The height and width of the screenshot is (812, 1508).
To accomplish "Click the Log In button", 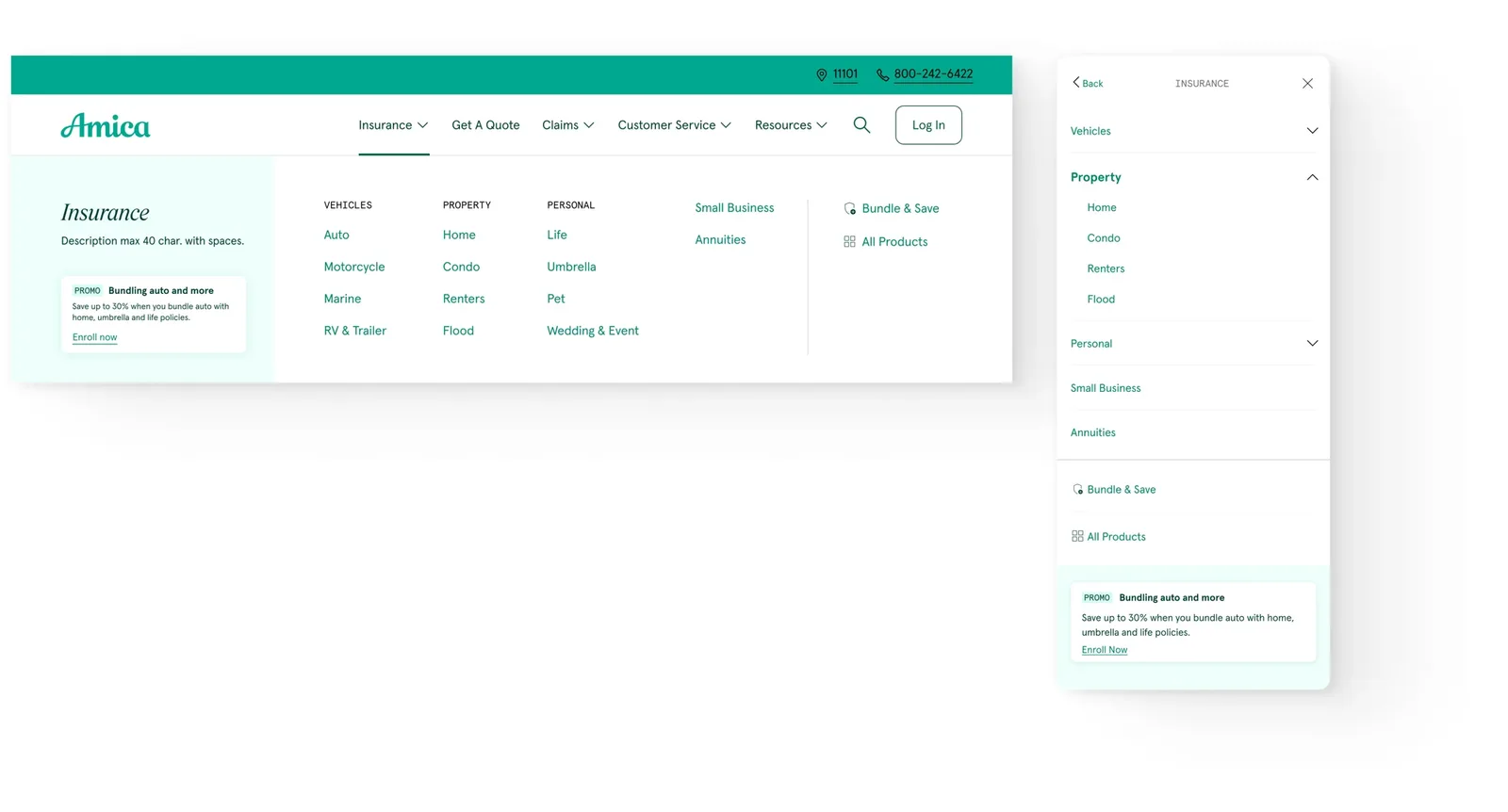I will point(928,124).
